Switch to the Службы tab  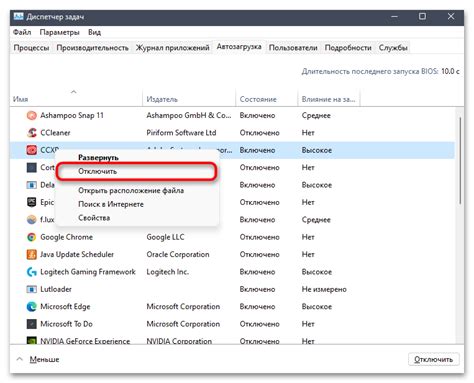[x=393, y=48]
